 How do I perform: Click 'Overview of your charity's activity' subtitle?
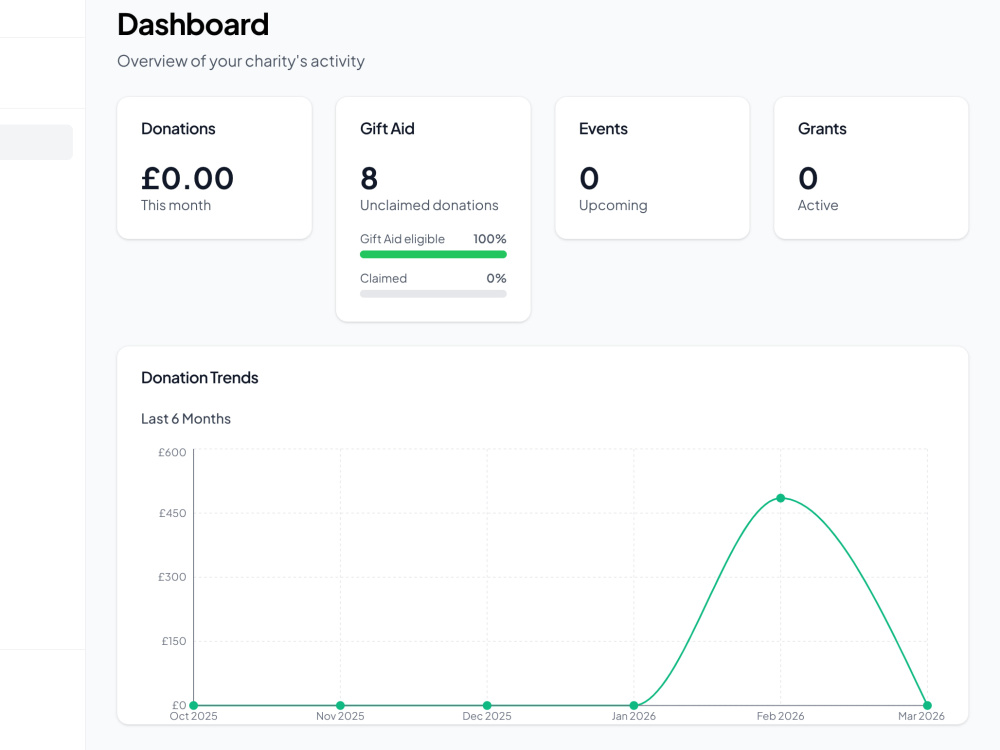point(241,61)
